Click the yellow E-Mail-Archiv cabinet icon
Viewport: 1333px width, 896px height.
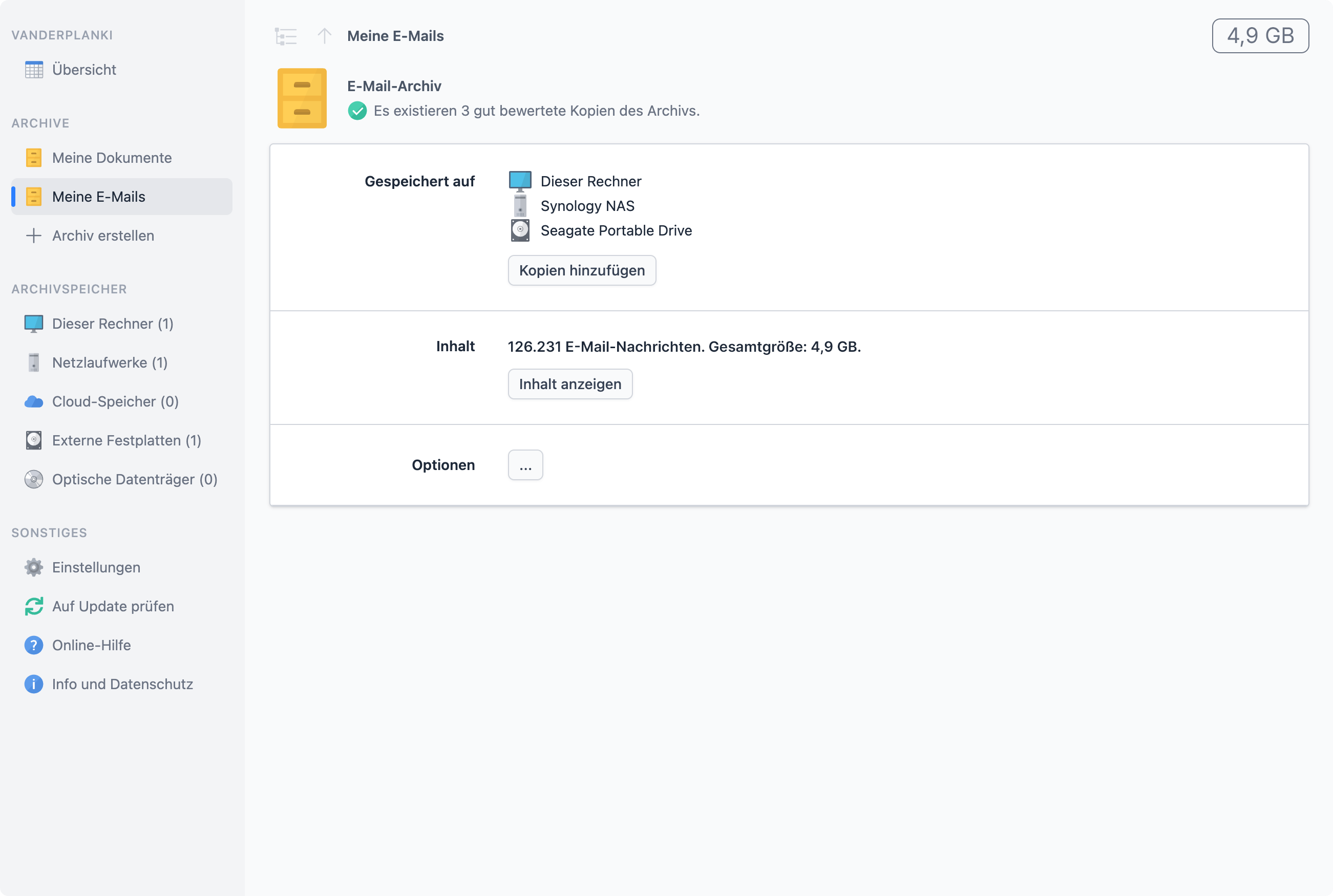[x=302, y=98]
